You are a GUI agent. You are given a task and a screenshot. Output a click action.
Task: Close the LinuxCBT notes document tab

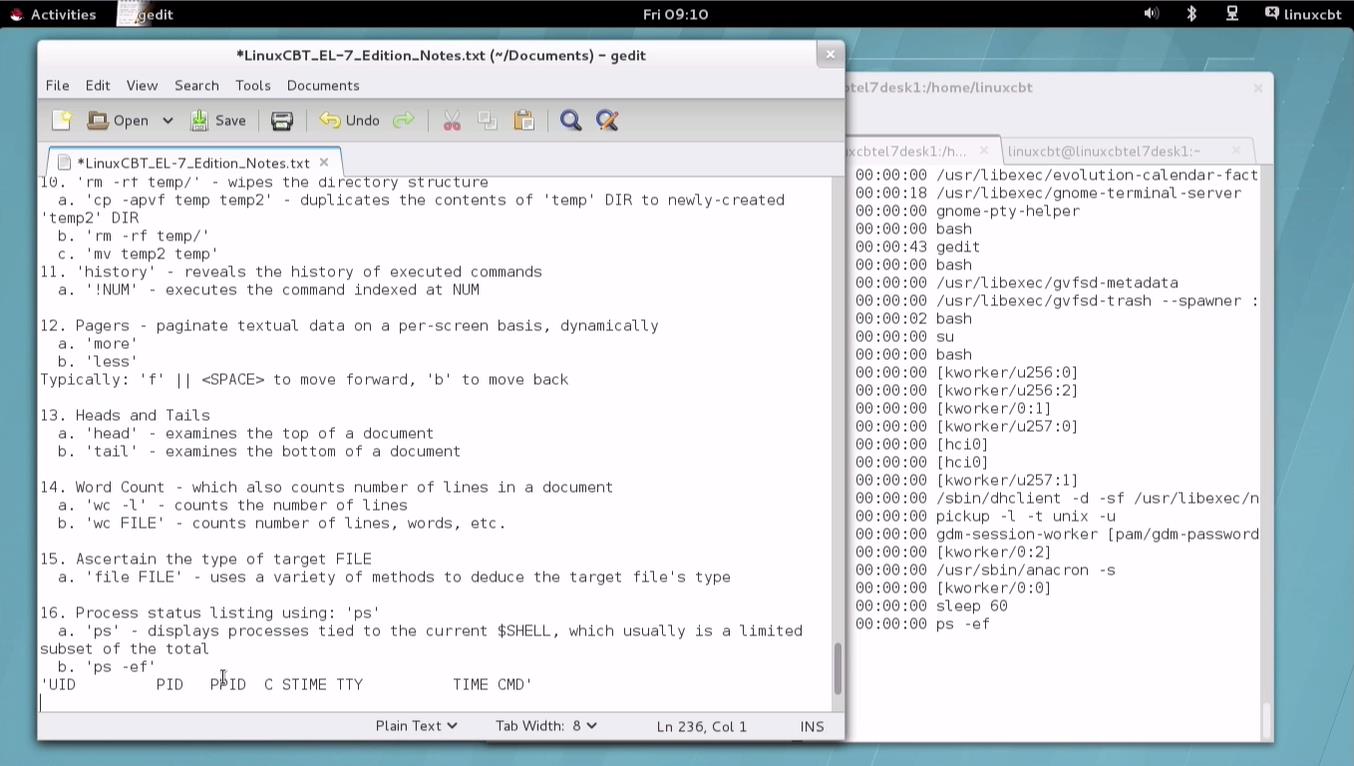pyautogui.click(x=324, y=162)
